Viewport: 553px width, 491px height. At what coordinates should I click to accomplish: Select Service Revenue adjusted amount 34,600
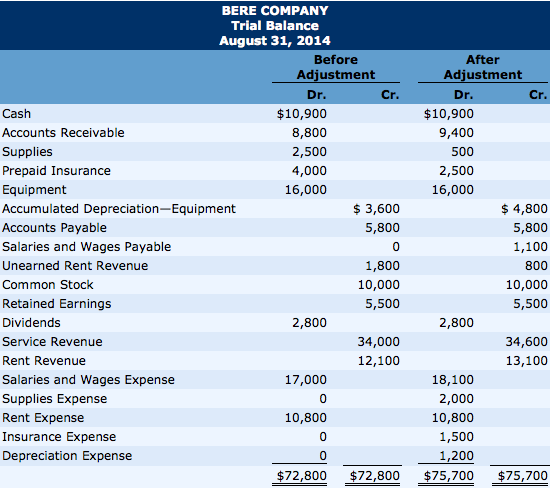pos(527,341)
